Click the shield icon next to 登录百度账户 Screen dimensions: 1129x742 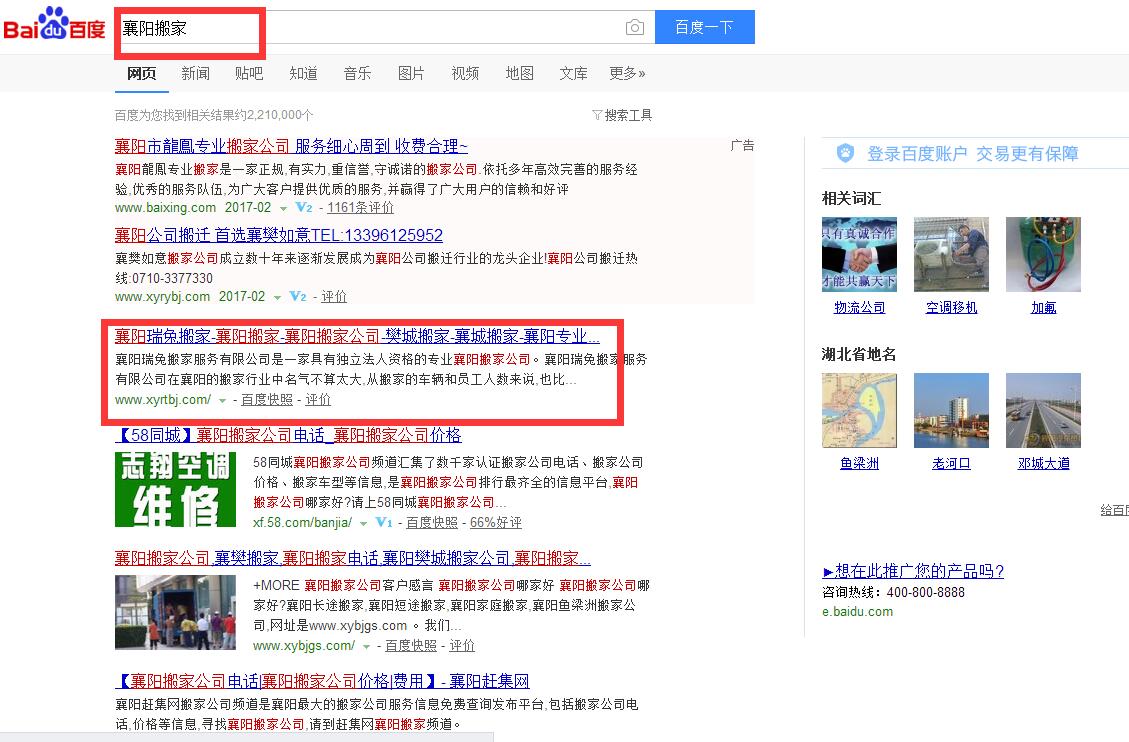pos(845,153)
